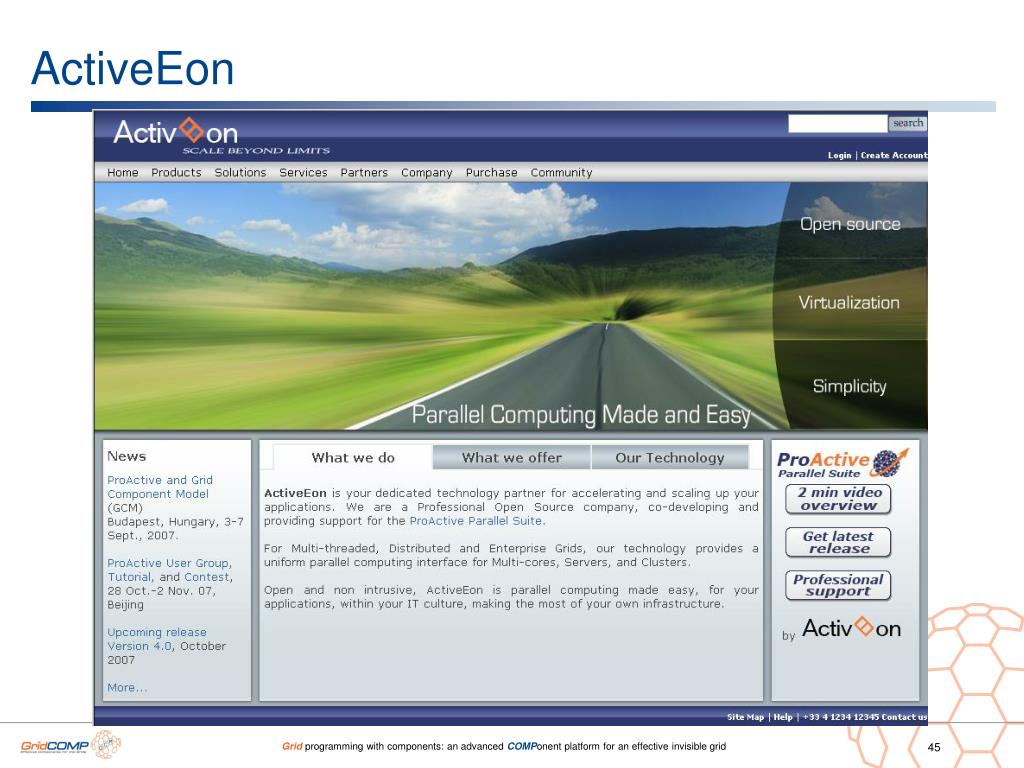
Task: Open the Services menu
Action: pos(303,172)
